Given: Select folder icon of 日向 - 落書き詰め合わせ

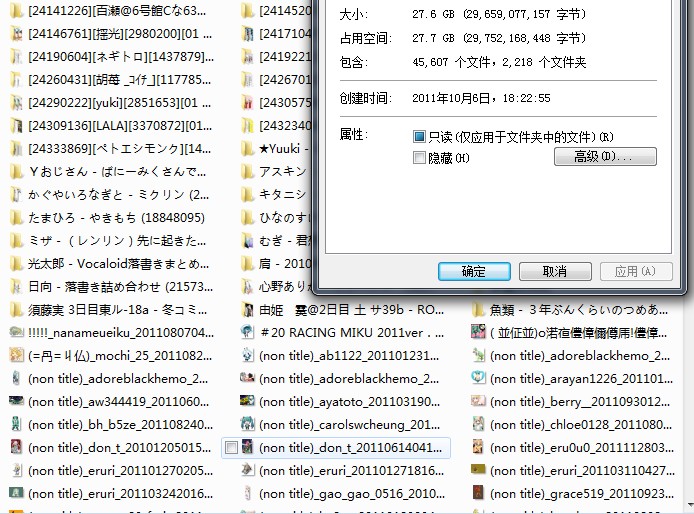Looking at the screenshot, I should (x=16, y=286).
